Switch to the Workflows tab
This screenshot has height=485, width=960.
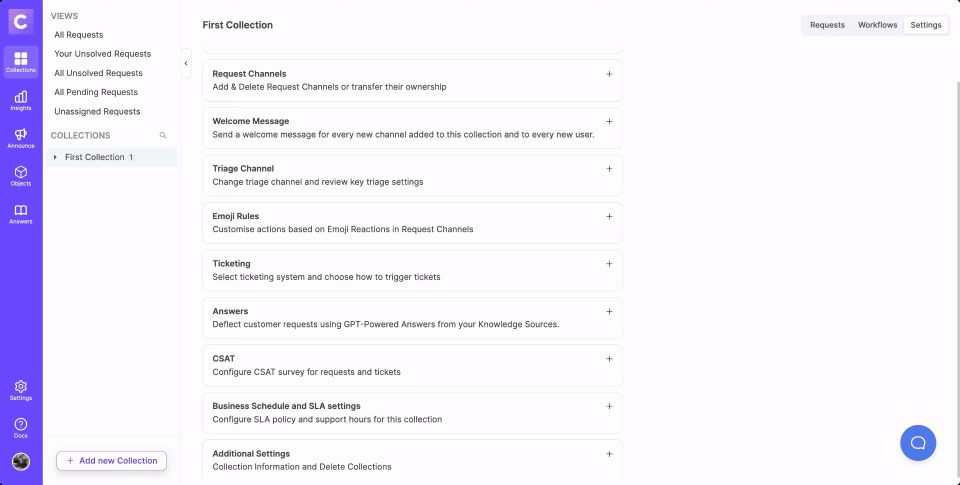tap(877, 25)
